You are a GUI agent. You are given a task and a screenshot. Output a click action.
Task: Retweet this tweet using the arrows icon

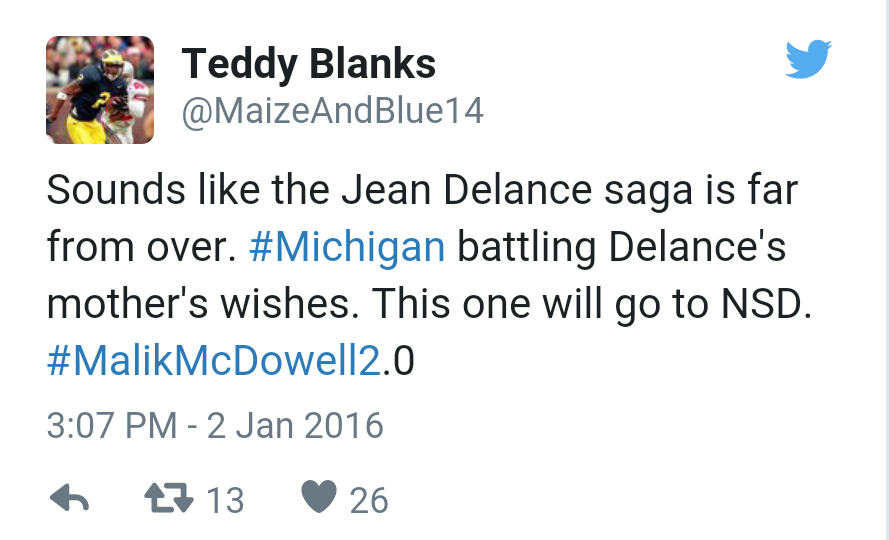(166, 498)
